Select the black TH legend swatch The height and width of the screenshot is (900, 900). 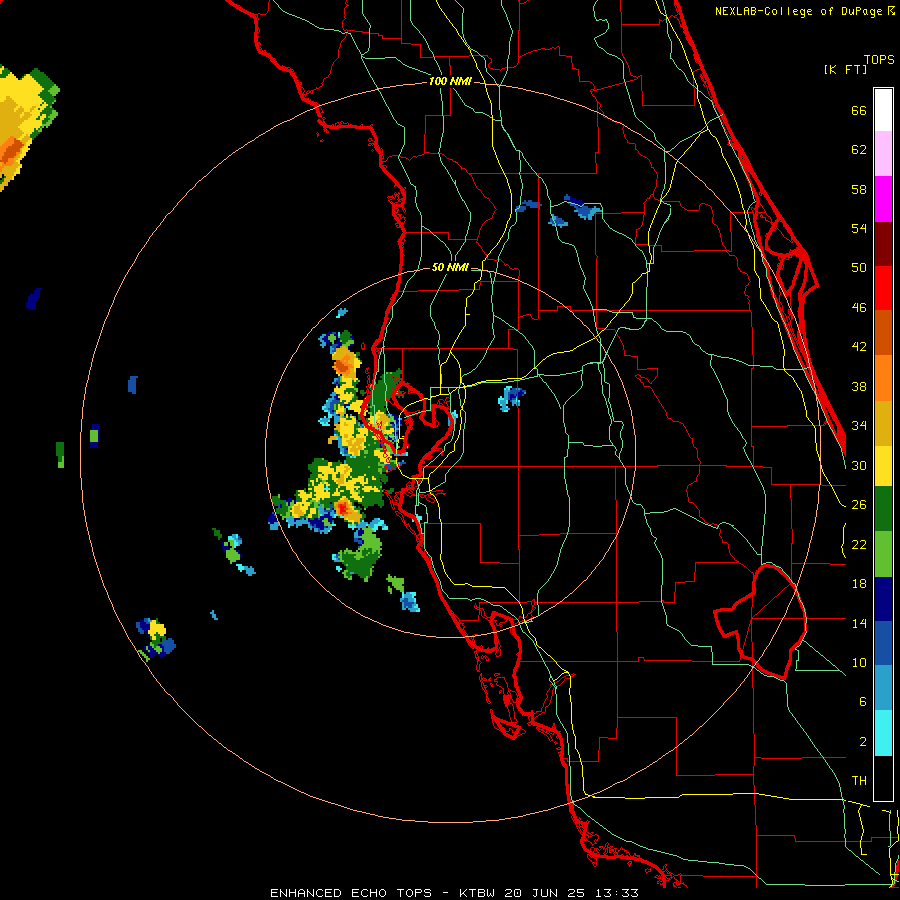pyautogui.click(x=883, y=778)
